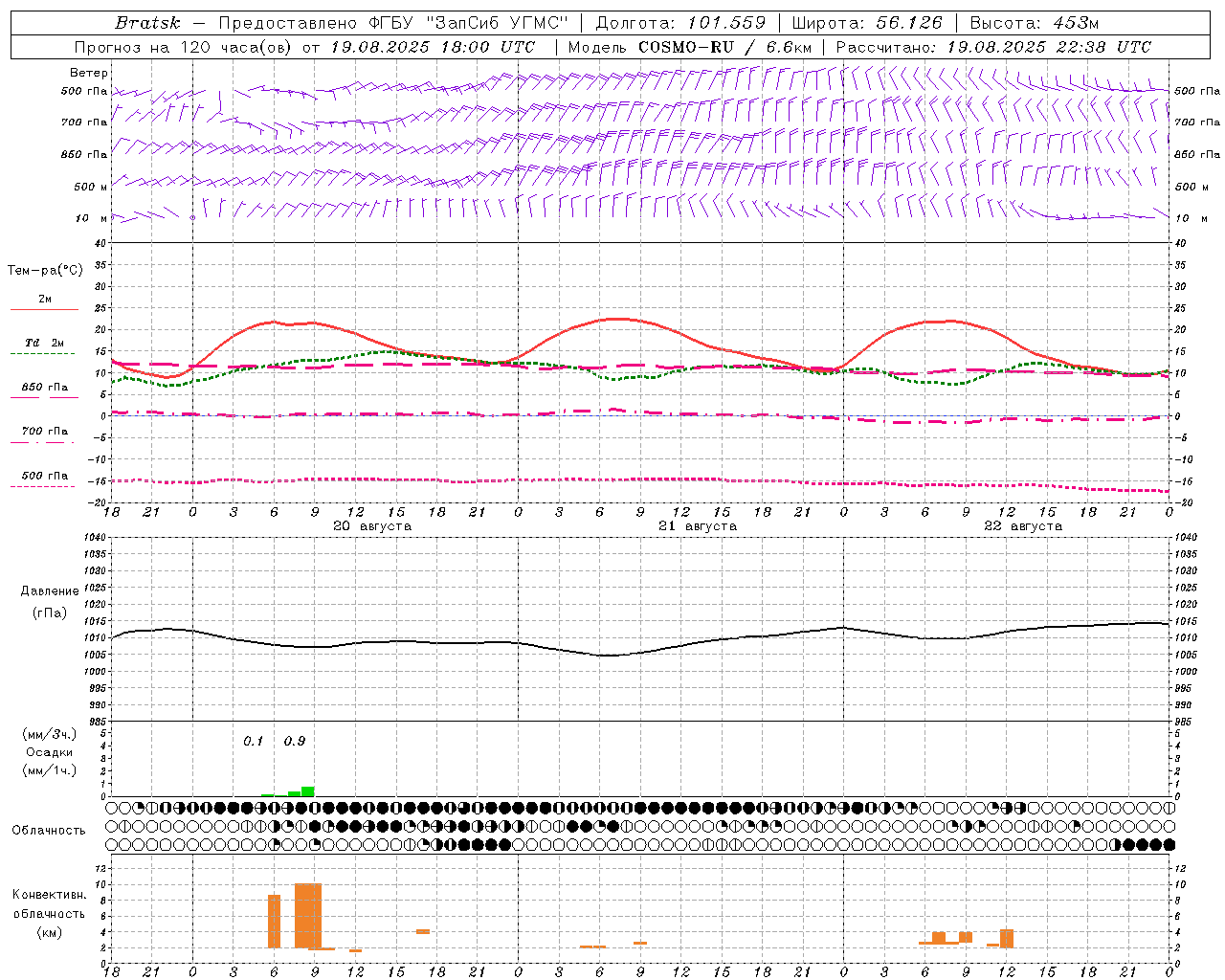
Task: Click the model label "Модель COSMO-RU / 6.6км"
Action: coord(689,47)
